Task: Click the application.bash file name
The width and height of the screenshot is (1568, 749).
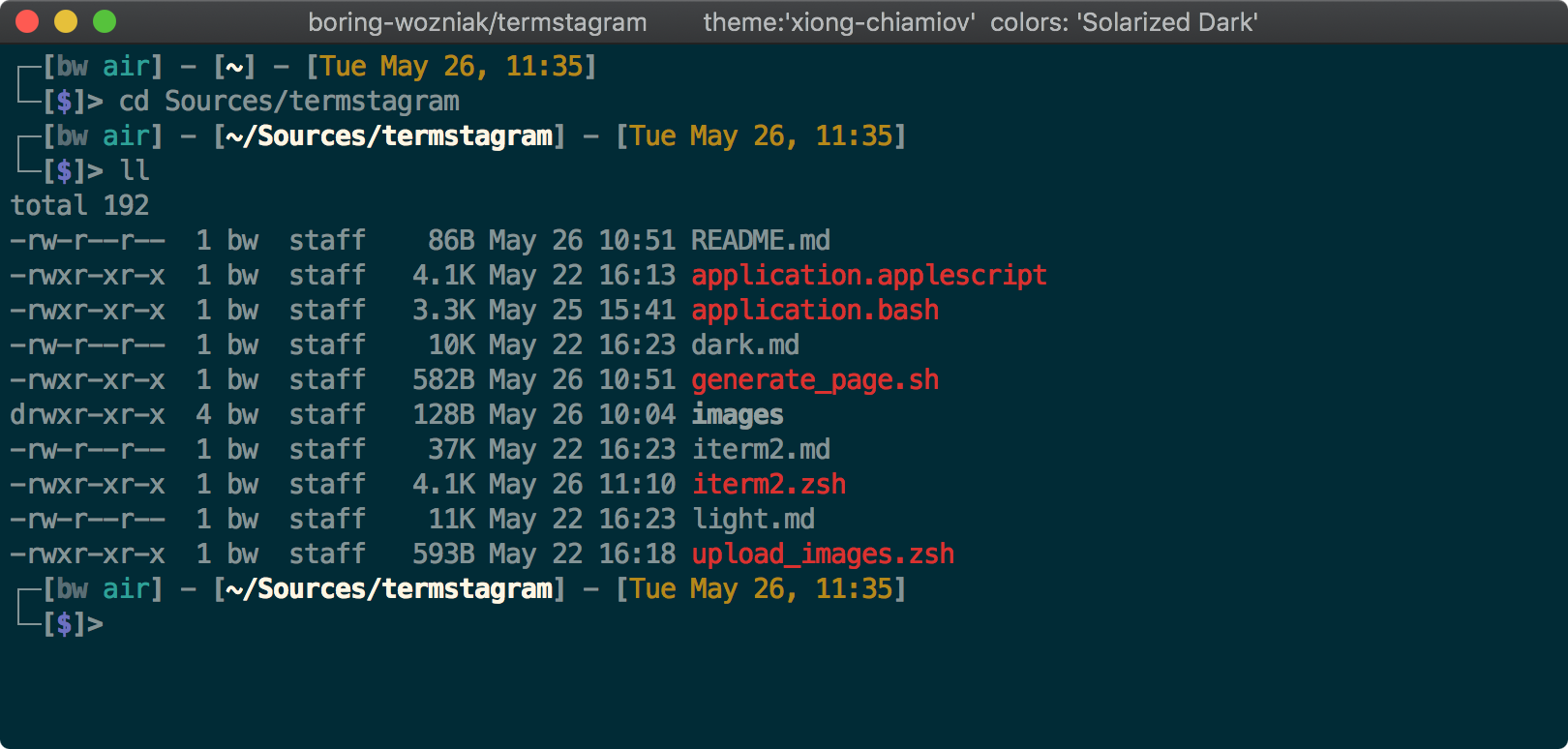Action: tap(815, 310)
